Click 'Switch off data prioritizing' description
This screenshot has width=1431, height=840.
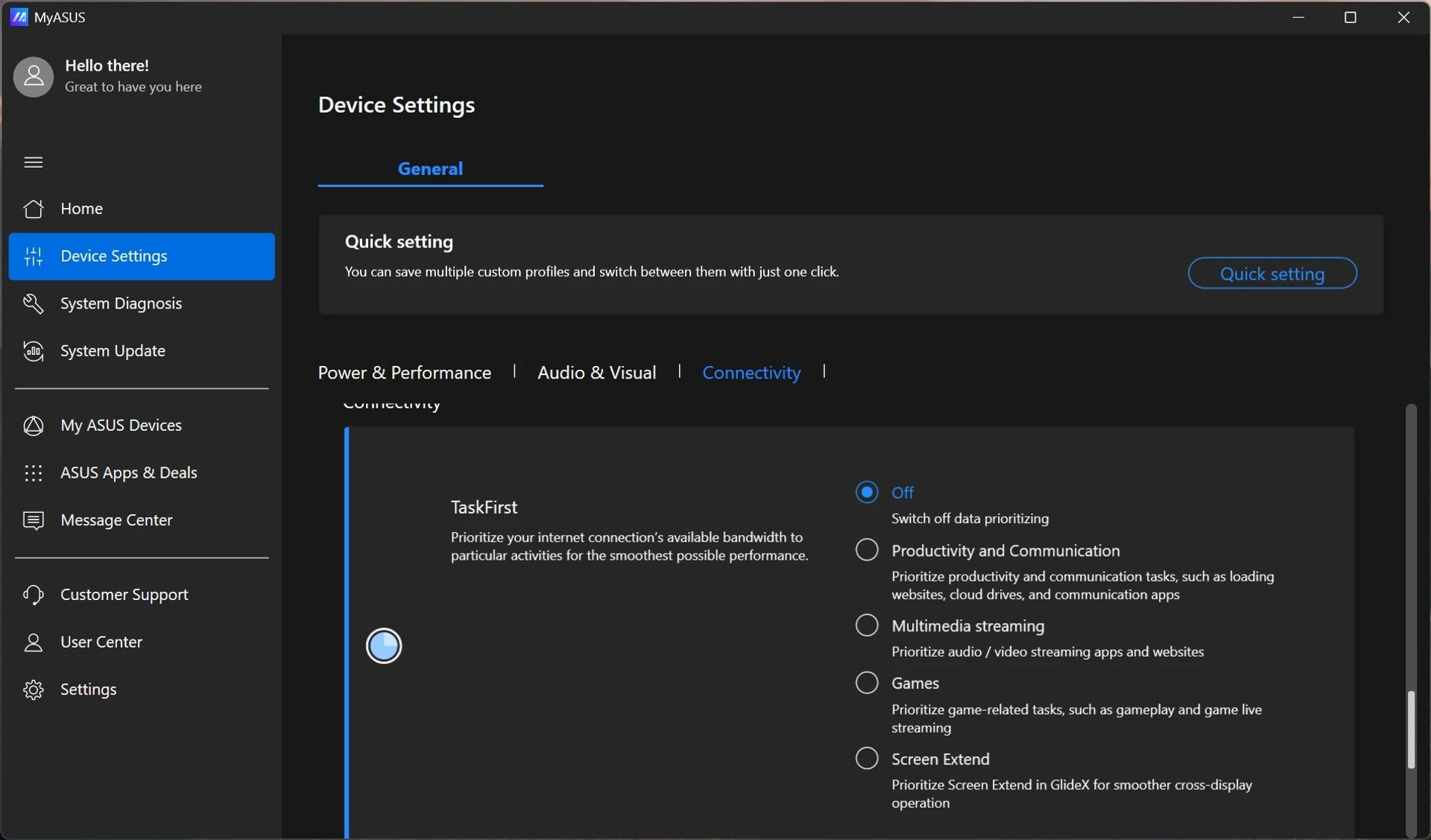point(970,519)
